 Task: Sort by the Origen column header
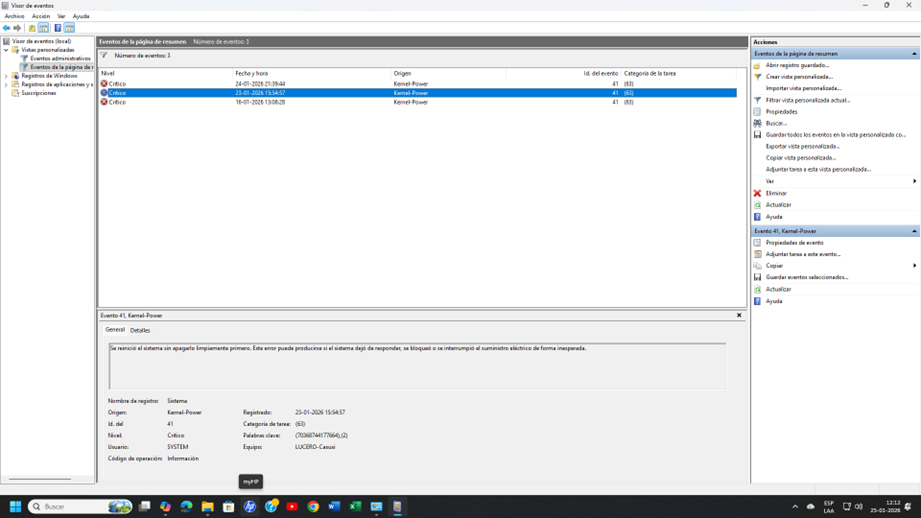pos(449,73)
